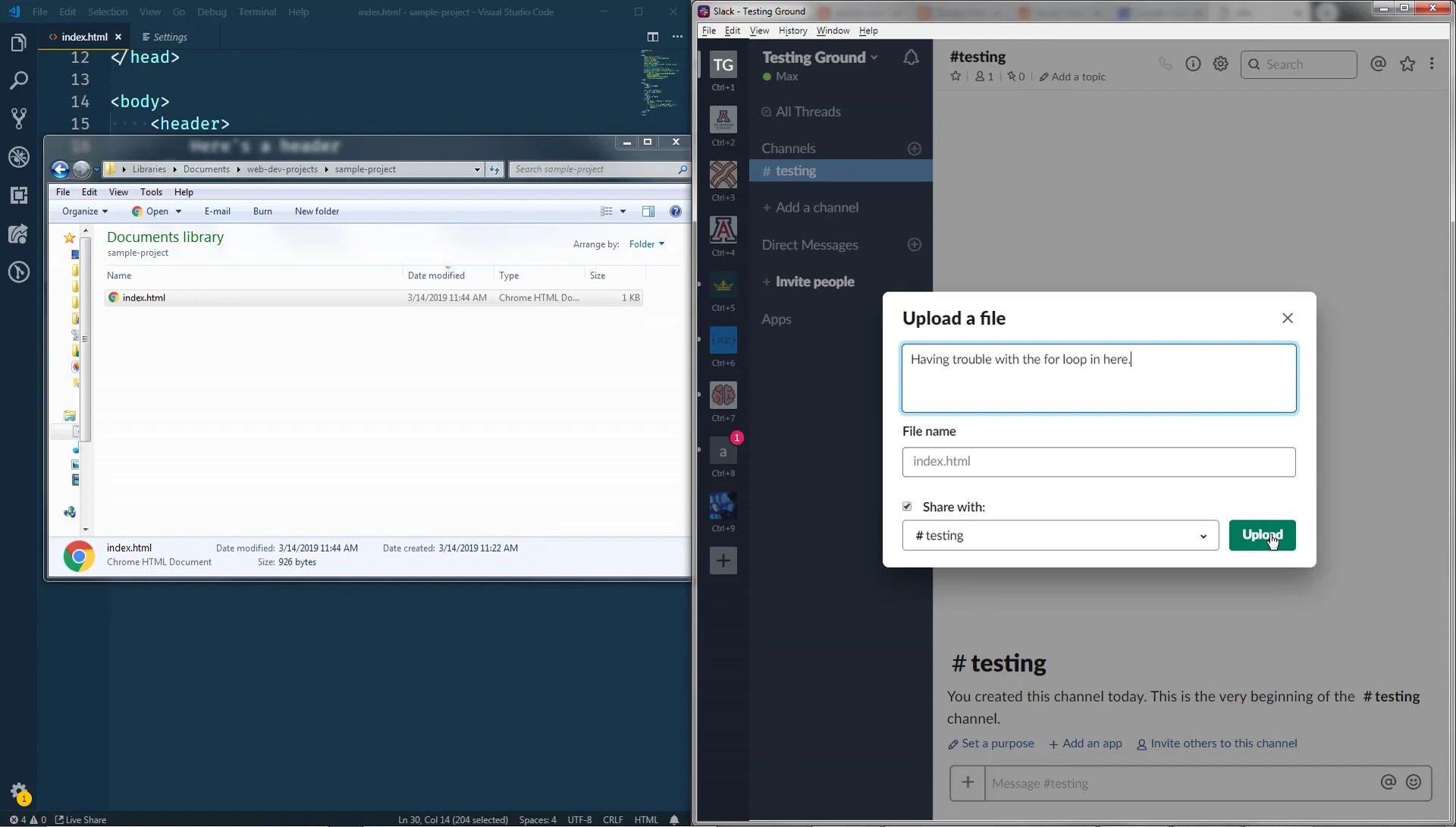Add a workspace in Slack sidebar
Image resolution: width=1456 pixels, height=827 pixels.
(723, 561)
